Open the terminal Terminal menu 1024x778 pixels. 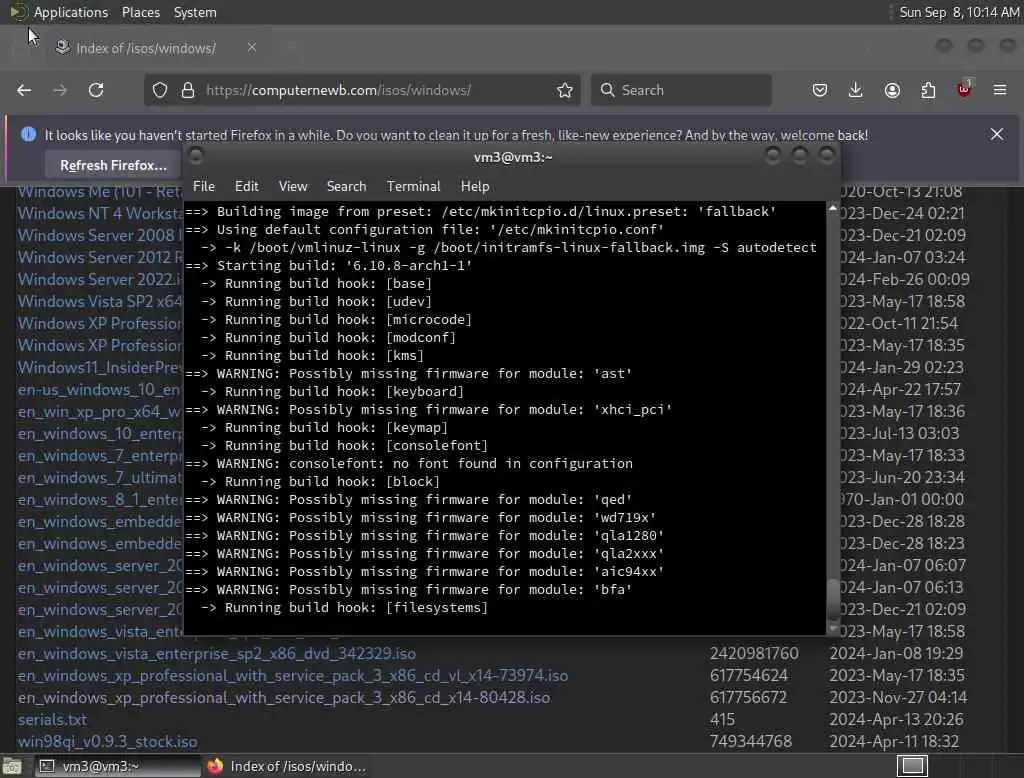click(x=413, y=186)
